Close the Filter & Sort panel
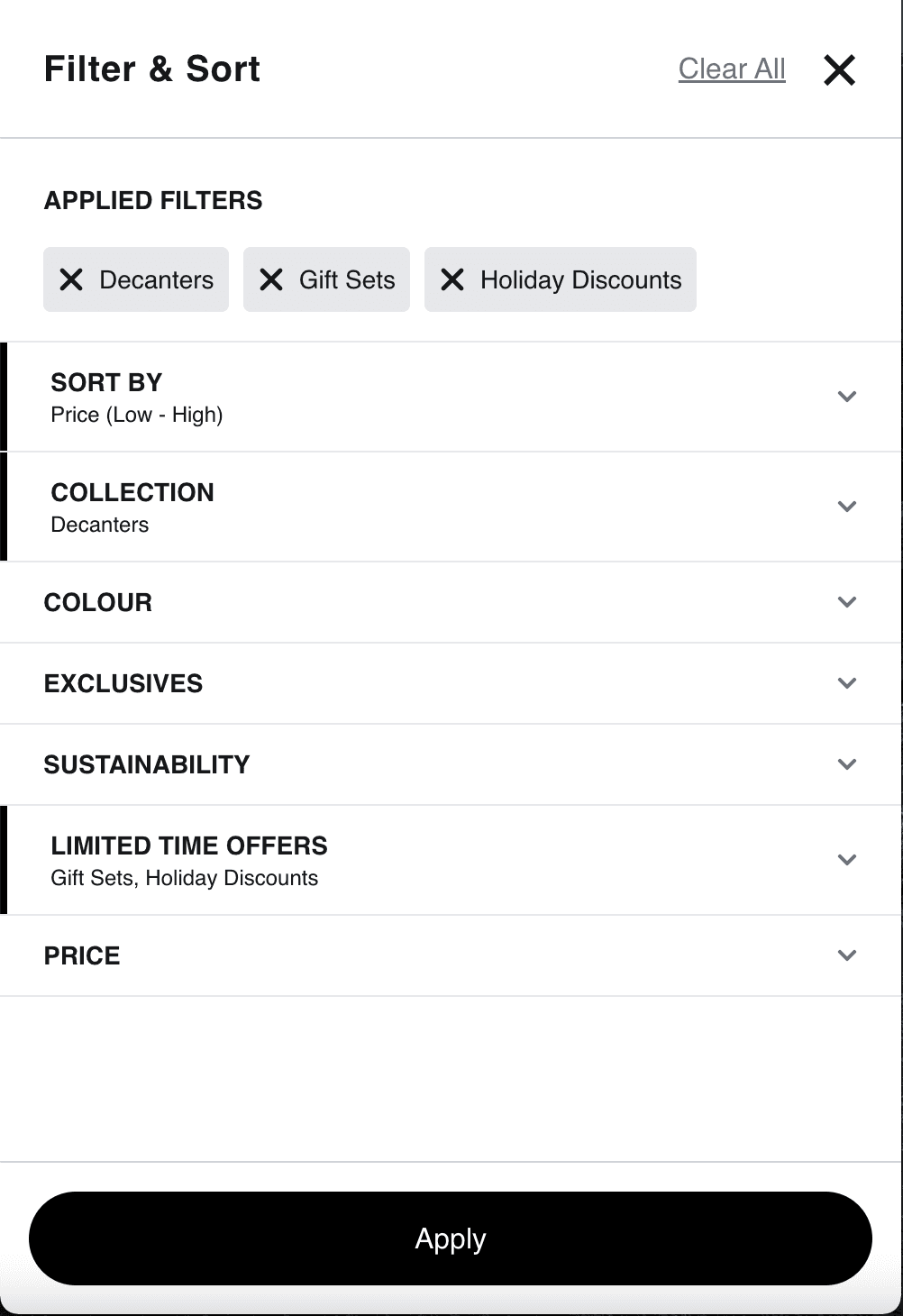This screenshot has width=903, height=1316. (x=839, y=69)
